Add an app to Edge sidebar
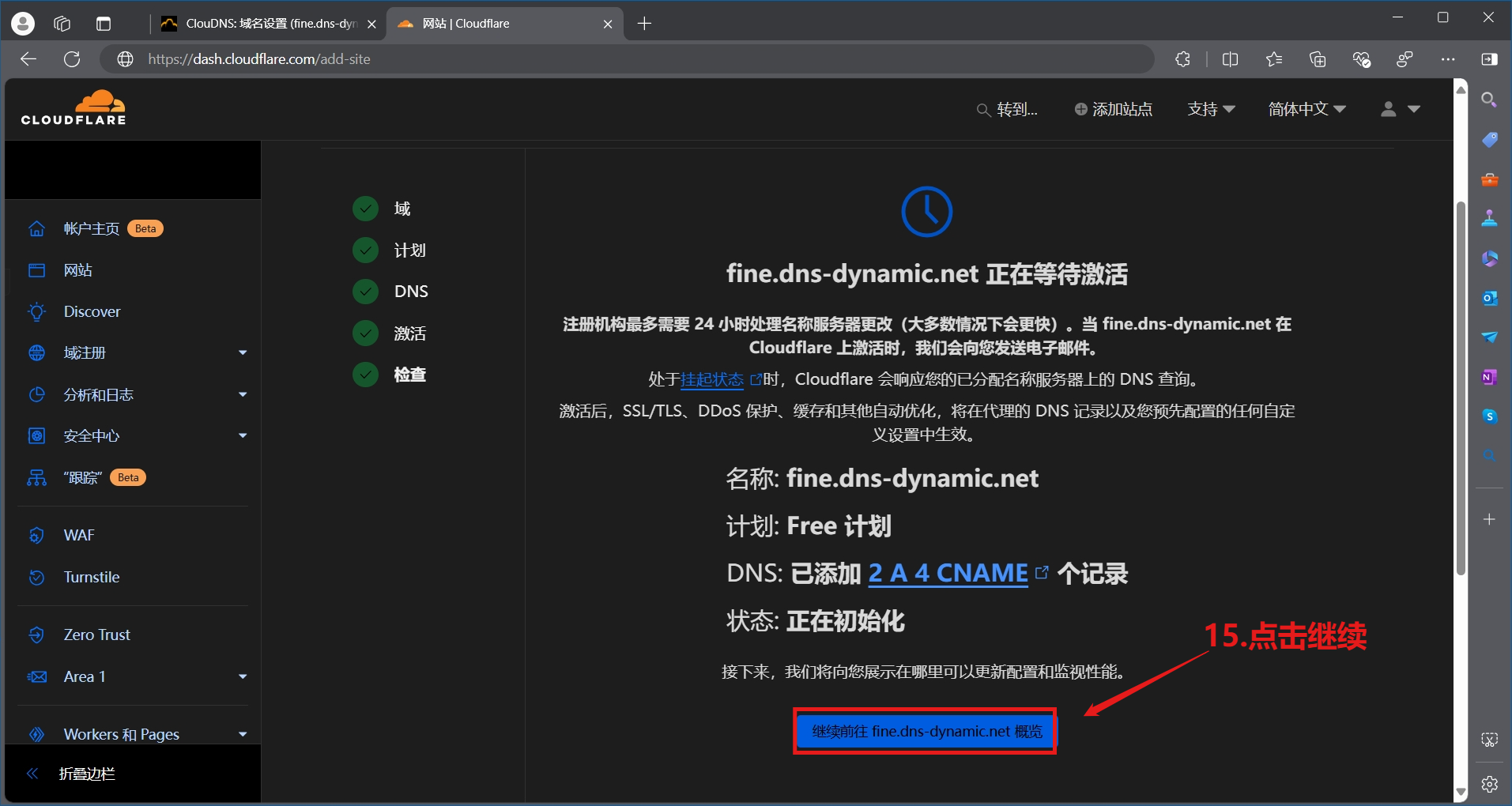This screenshot has width=1512, height=806. (1489, 519)
